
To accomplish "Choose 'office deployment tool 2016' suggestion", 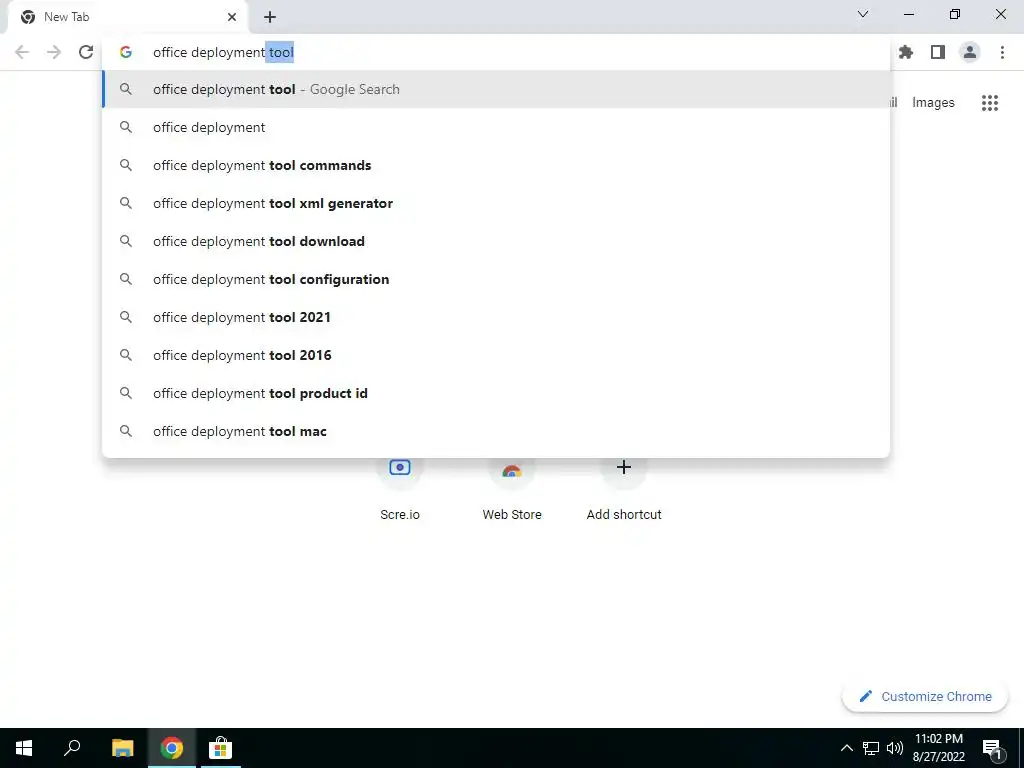I will click(x=496, y=355).
